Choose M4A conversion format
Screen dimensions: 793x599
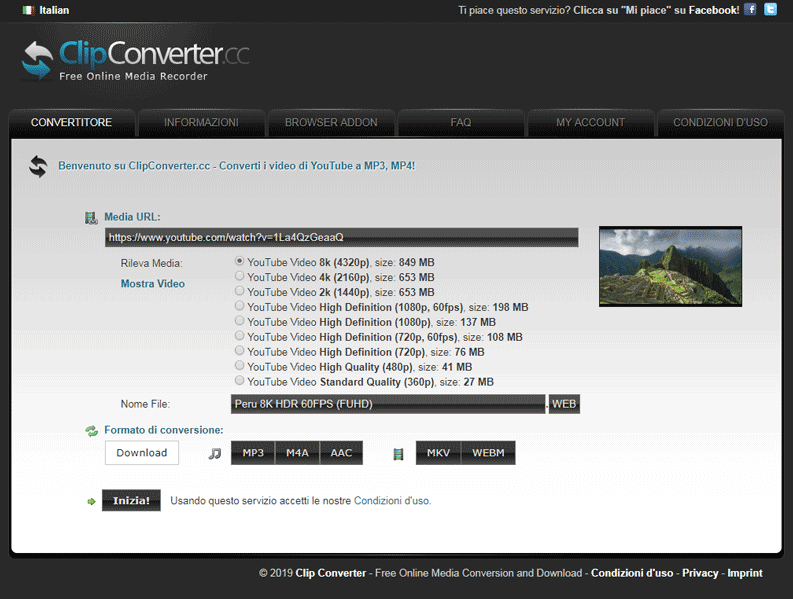(297, 453)
